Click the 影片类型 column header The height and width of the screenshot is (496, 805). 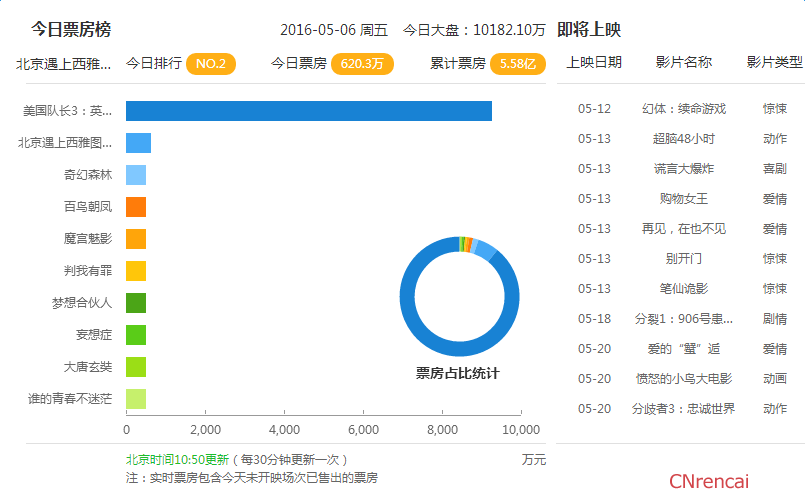pyautogui.click(x=774, y=62)
